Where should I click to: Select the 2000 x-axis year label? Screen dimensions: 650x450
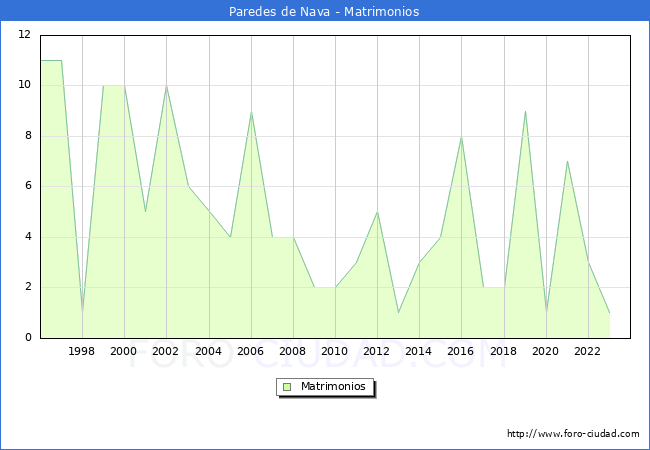tap(124, 351)
